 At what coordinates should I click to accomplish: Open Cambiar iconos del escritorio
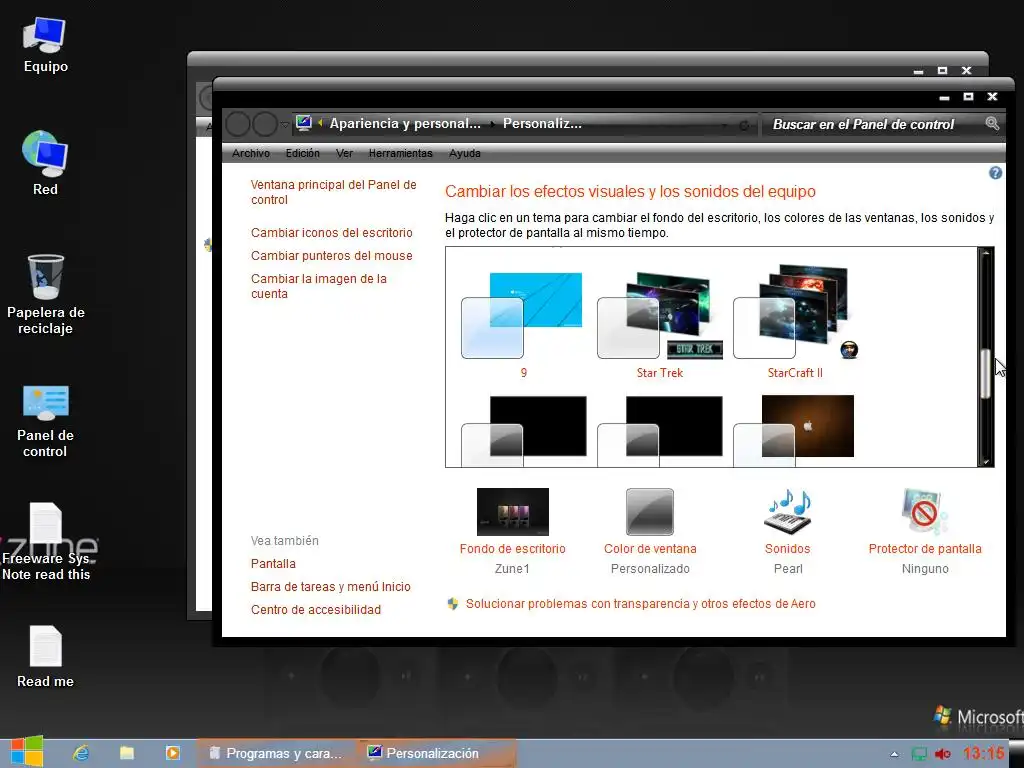coord(332,232)
